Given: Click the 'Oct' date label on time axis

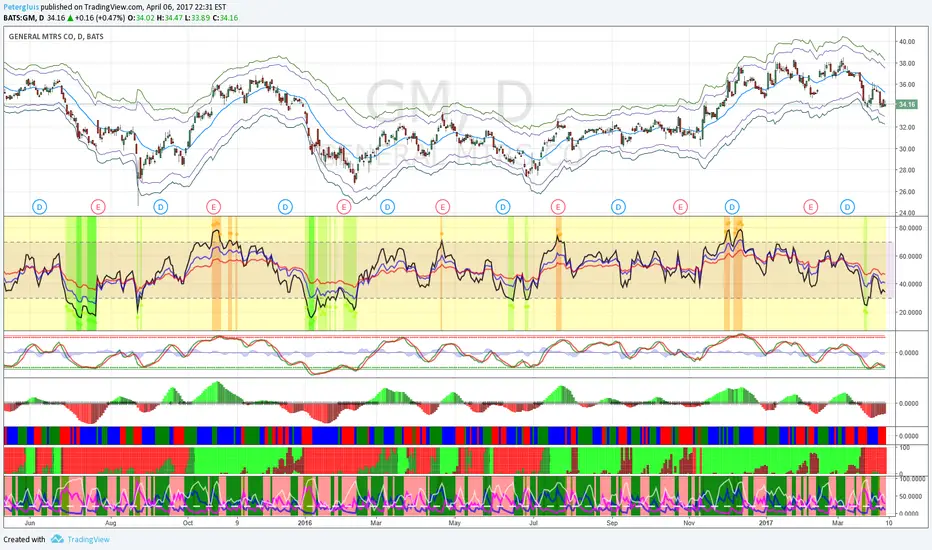Looking at the screenshot, I should (x=188, y=523).
